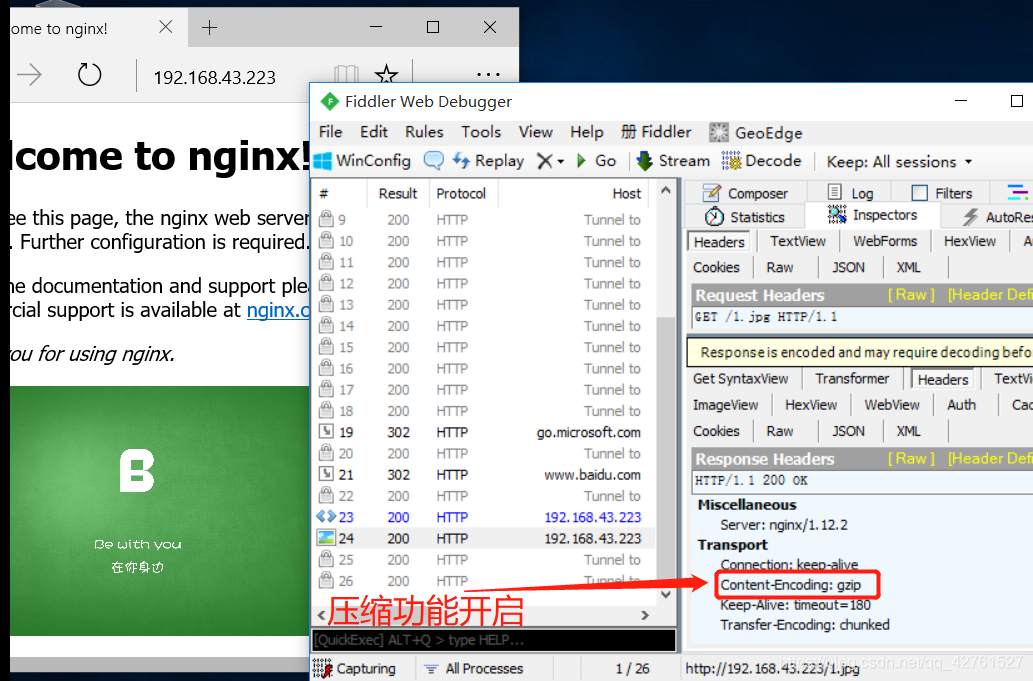1033x681 pixels.
Task: Open the Edit menu in Fiddler
Action: tap(374, 132)
